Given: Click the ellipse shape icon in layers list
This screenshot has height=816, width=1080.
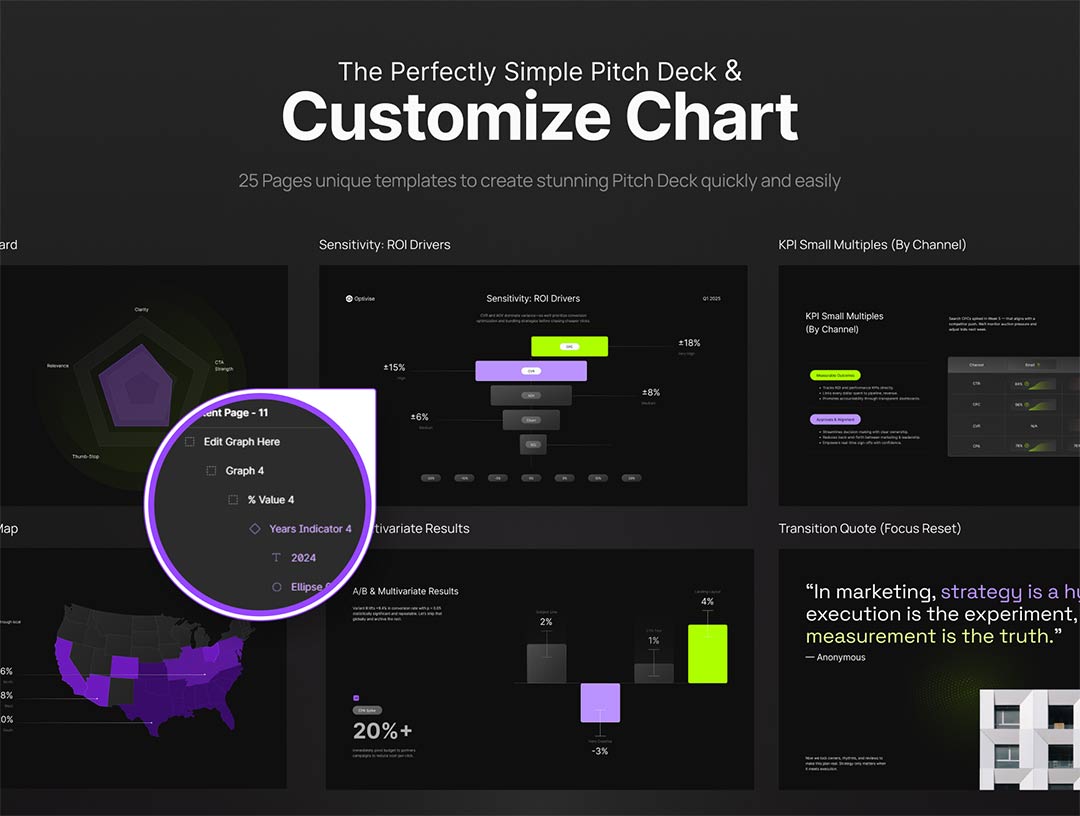Looking at the screenshot, I should pos(277,587).
